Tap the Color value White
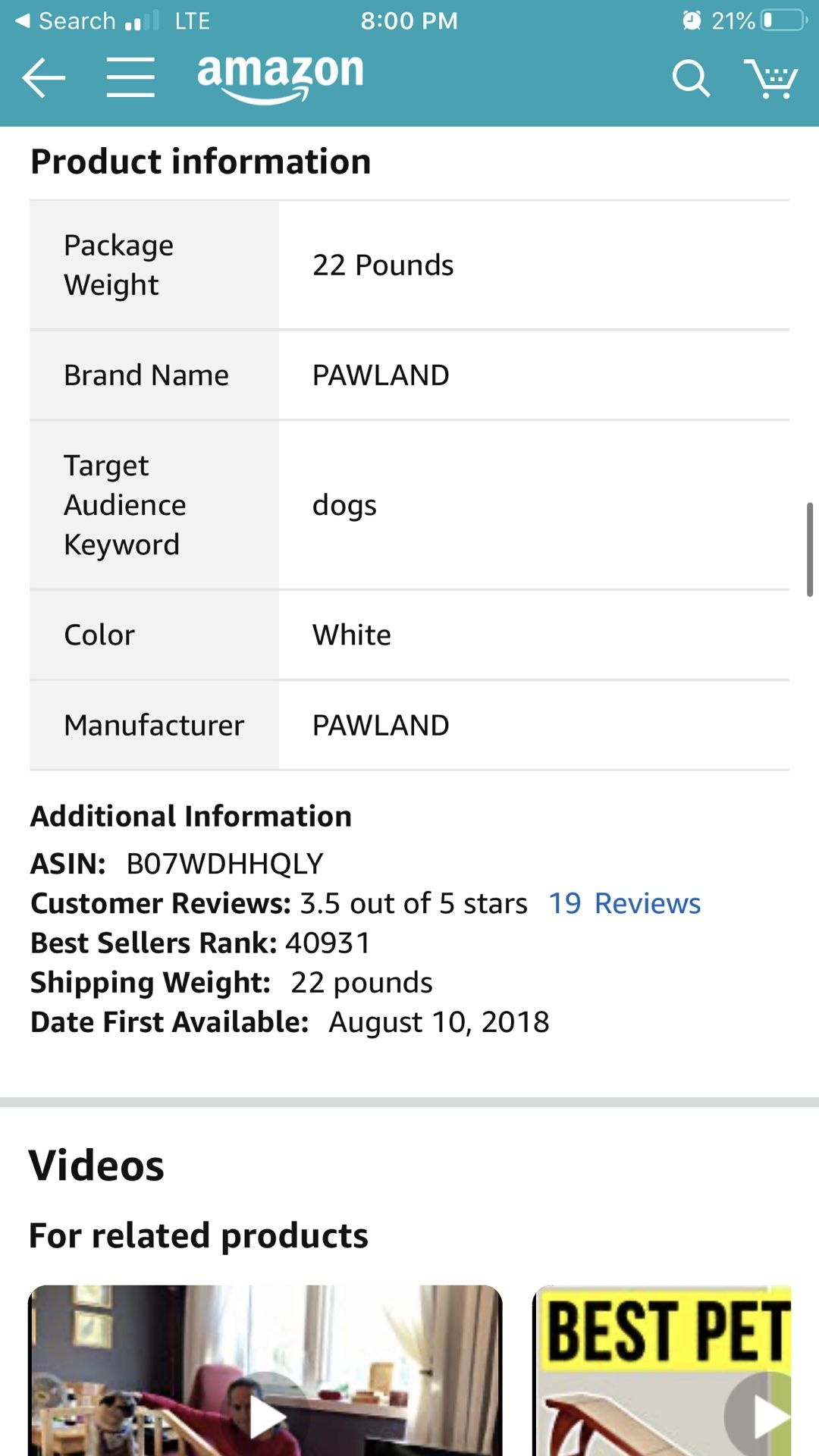Image resolution: width=819 pixels, height=1456 pixels. (352, 635)
